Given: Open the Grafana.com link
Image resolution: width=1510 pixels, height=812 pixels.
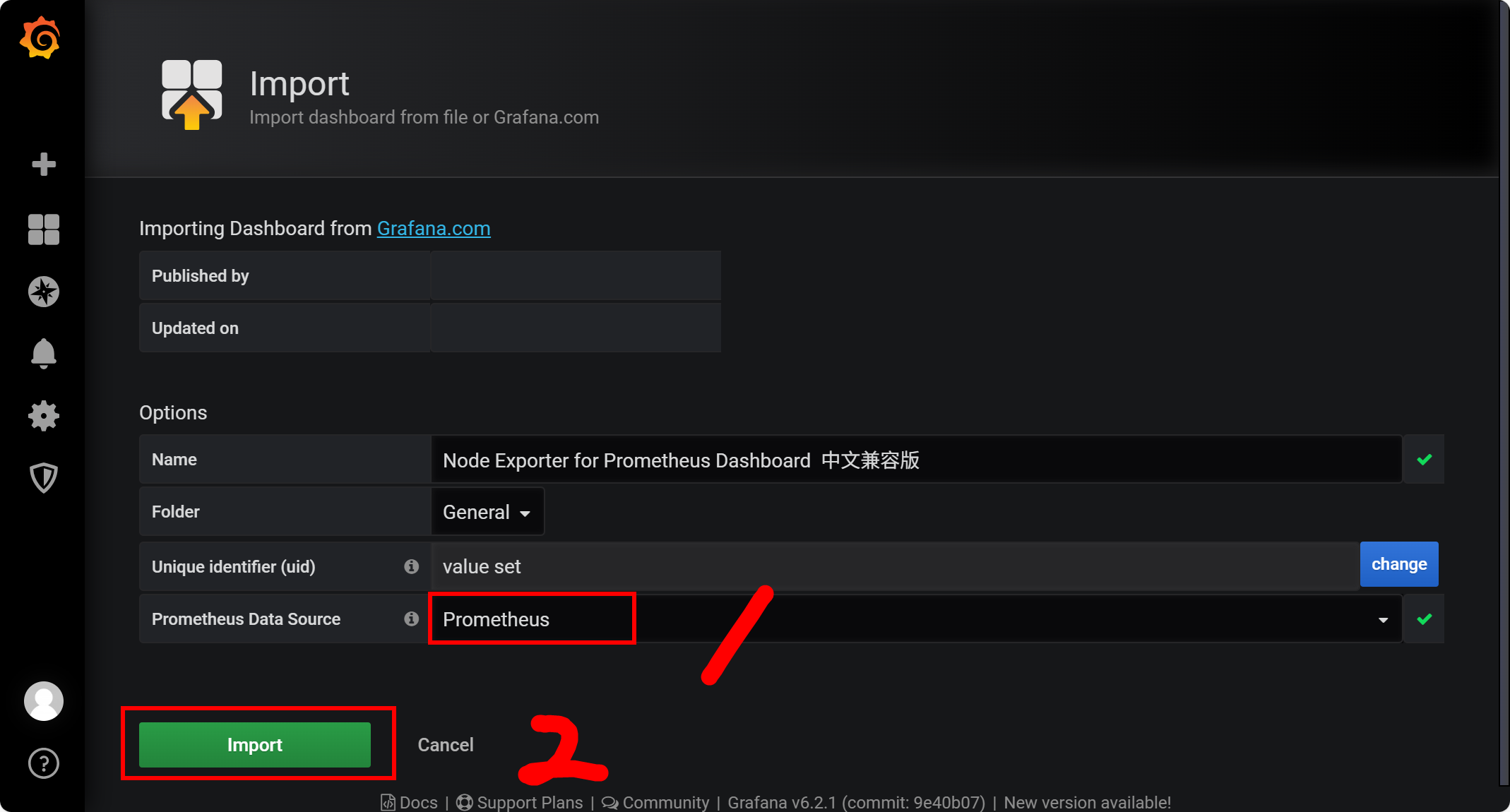Looking at the screenshot, I should (434, 229).
